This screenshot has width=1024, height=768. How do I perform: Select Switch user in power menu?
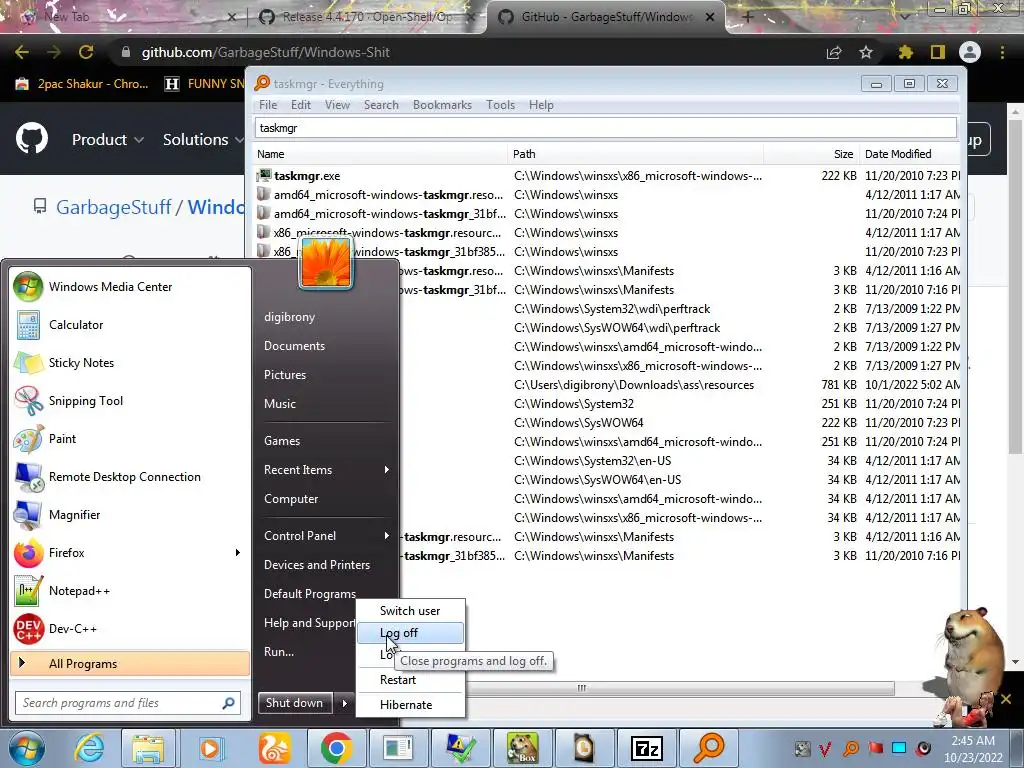click(x=410, y=611)
